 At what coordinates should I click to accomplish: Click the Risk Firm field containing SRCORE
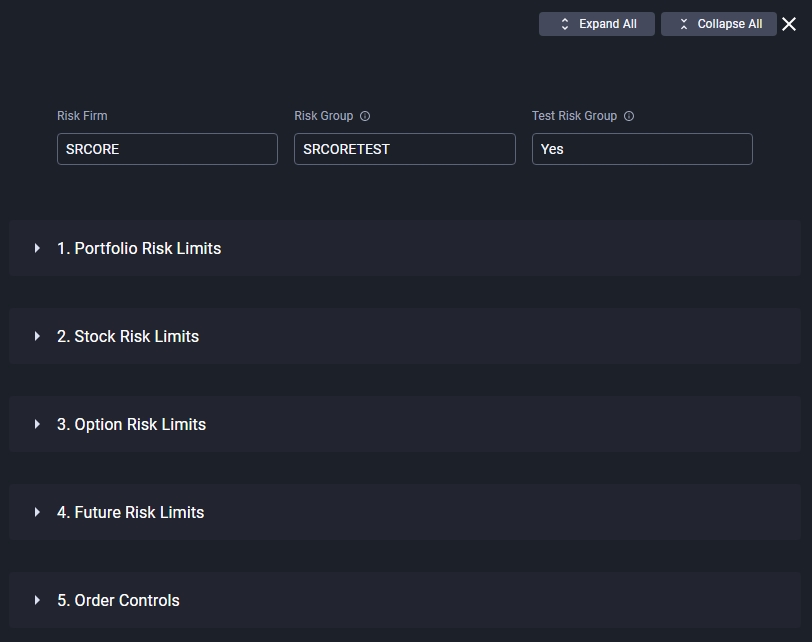pos(167,149)
